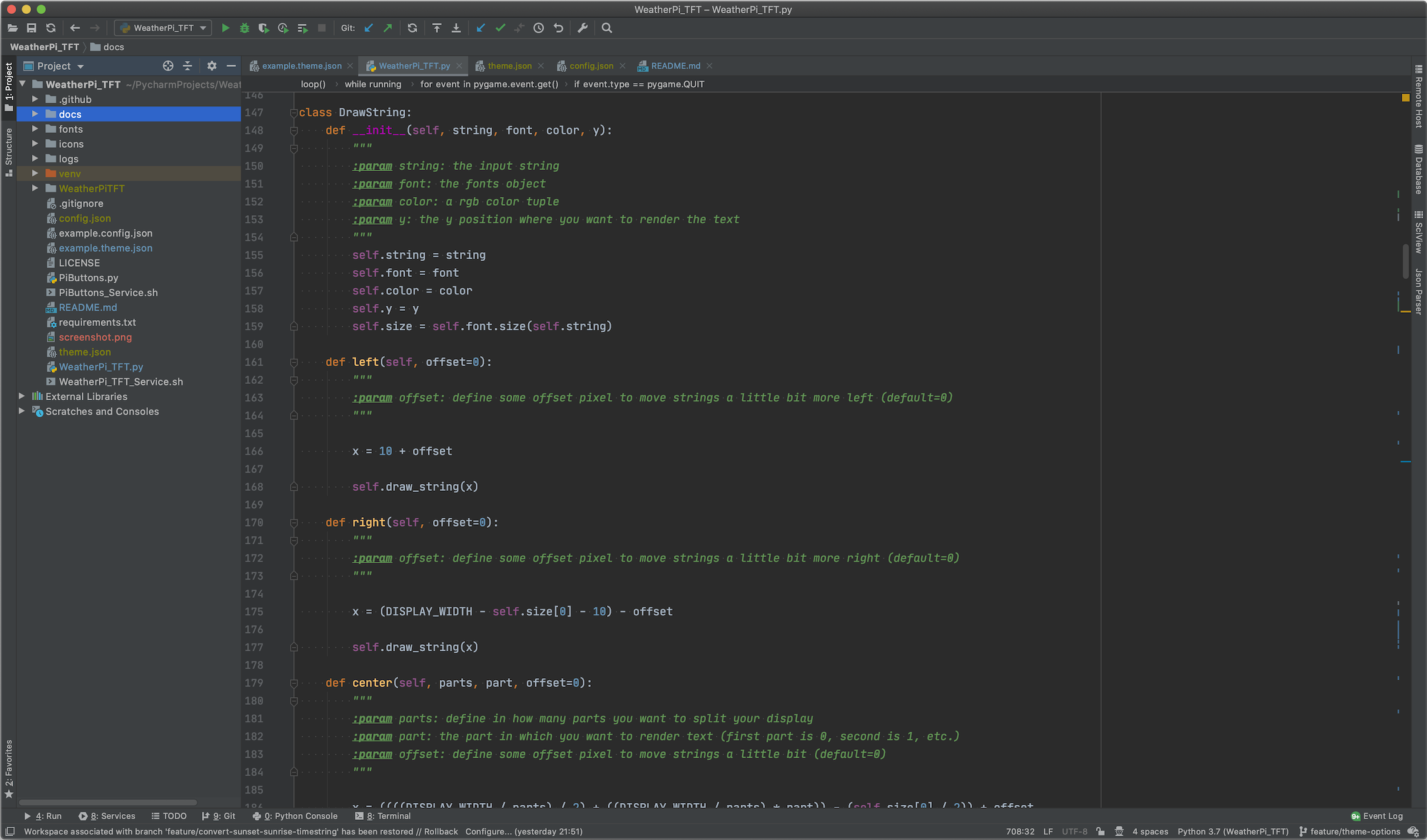This screenshot has height=840, width=1427.
Task: Switch to example.theme.json tab
Action: pyautogui.click(x=301, y=65)
